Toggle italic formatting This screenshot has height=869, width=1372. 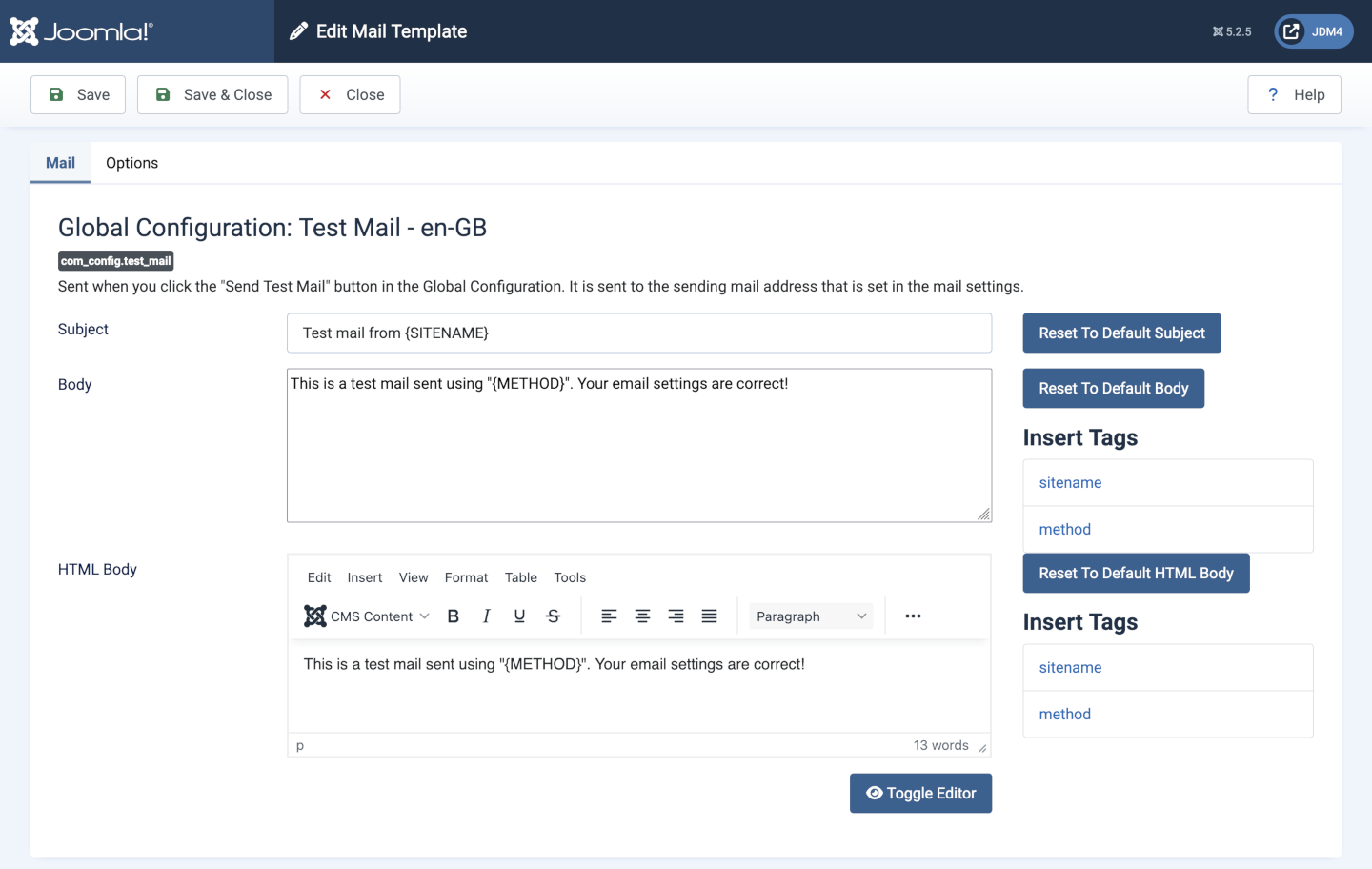pos(487,616)
